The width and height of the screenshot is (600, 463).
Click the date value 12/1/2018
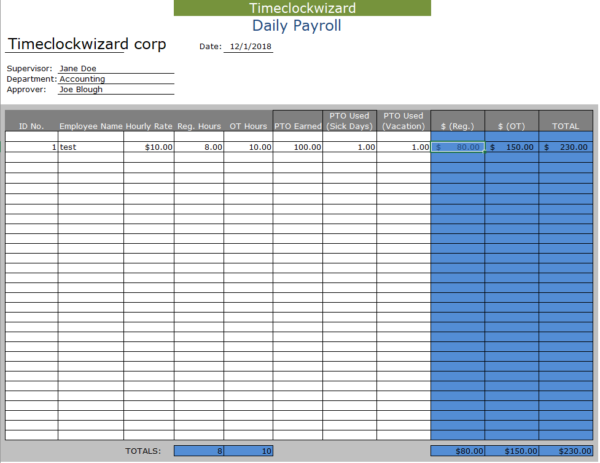(x=251, y=46)
